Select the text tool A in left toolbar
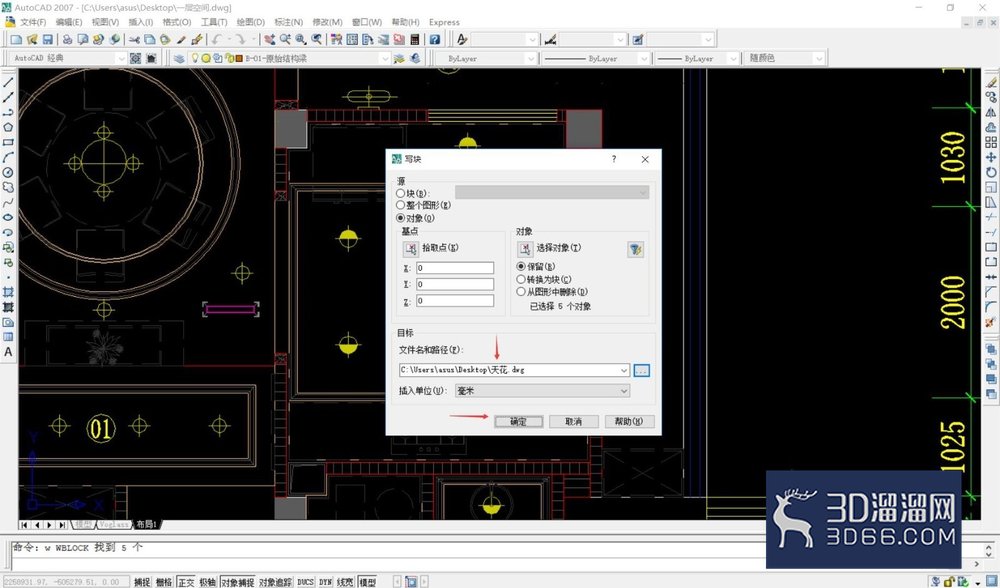The width and height of the screenshot is (1000, 588). pos(8,351)
